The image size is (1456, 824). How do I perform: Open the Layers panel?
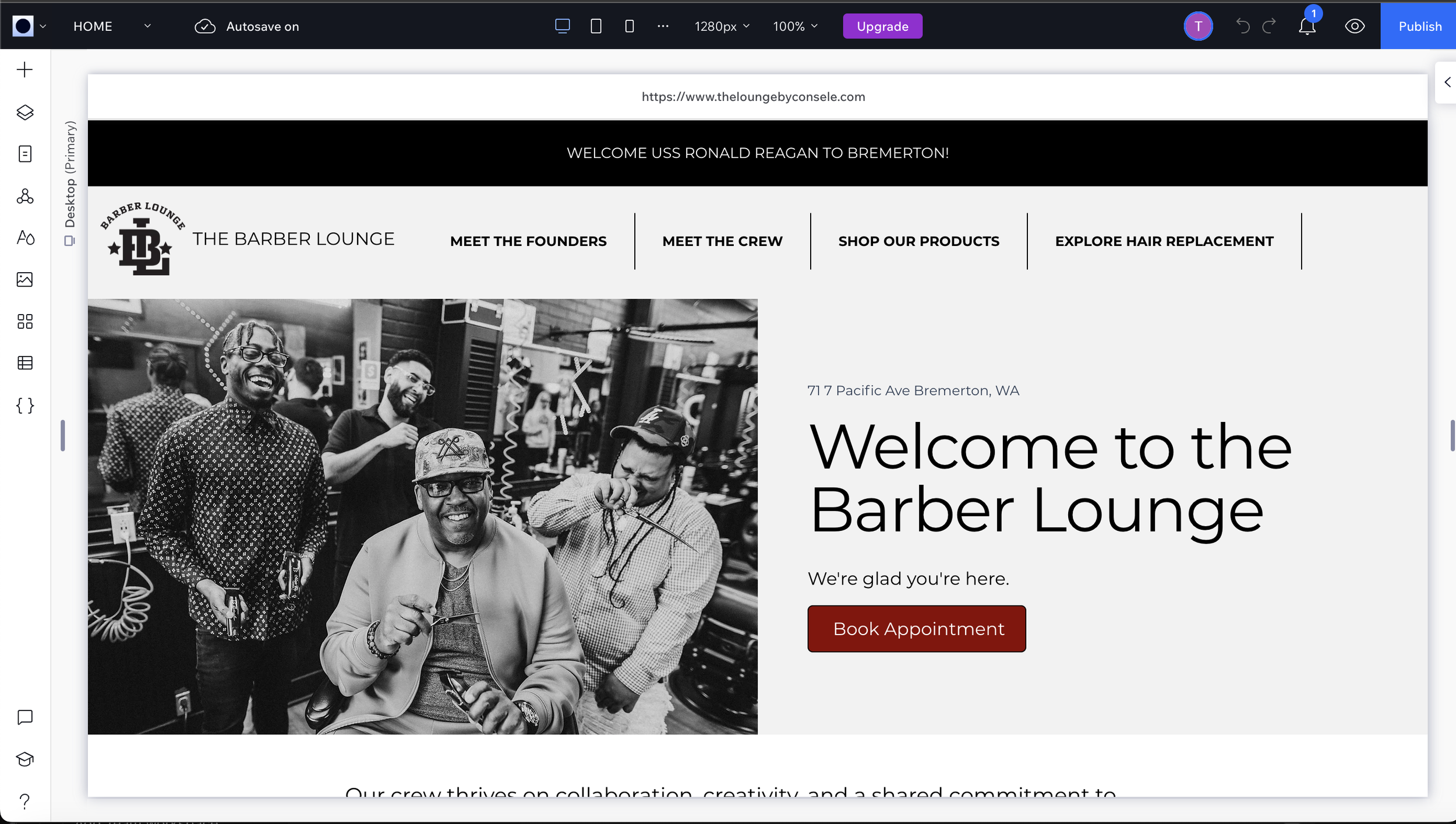24,112
